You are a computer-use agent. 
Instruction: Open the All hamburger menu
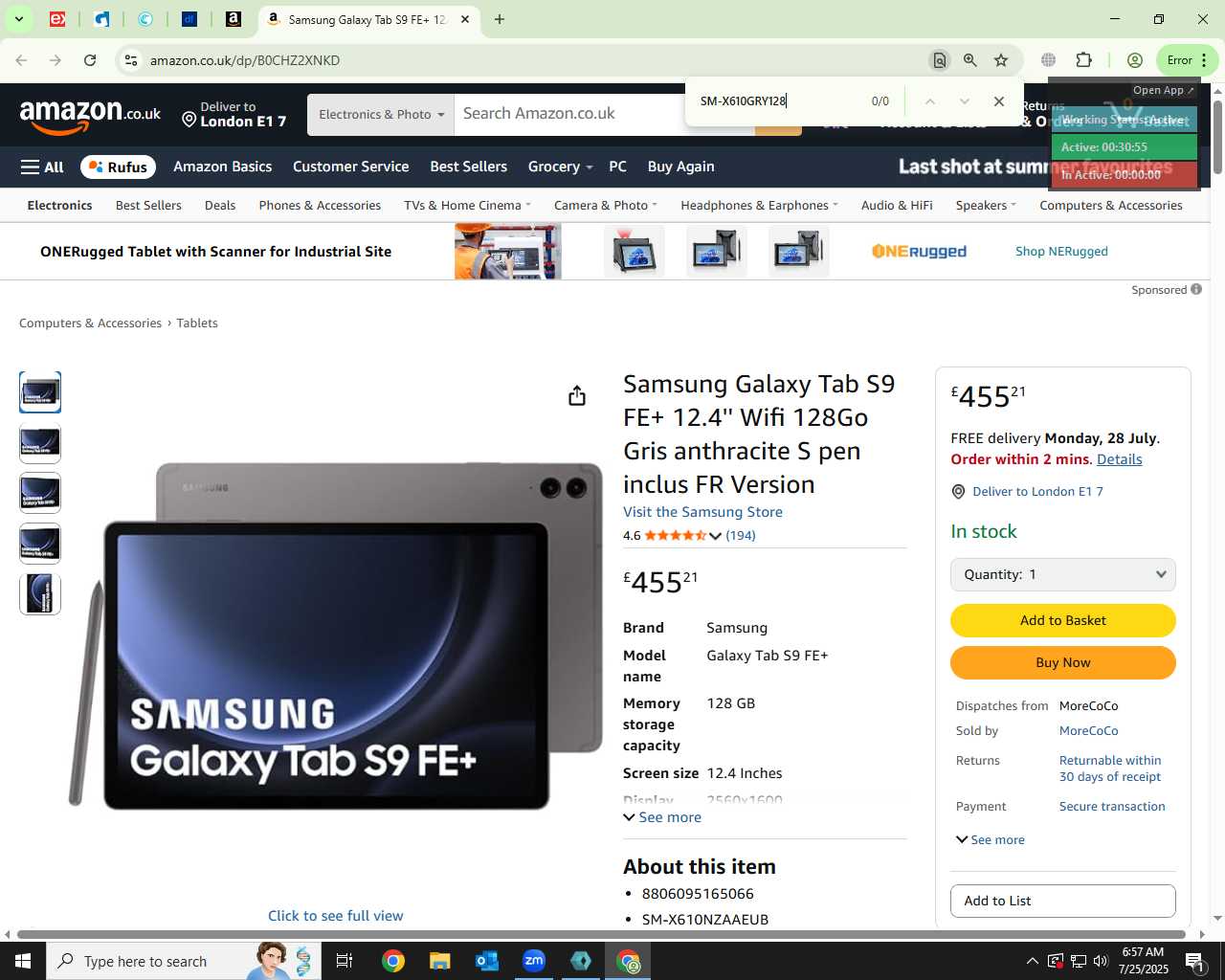click(x=42, y=167)
